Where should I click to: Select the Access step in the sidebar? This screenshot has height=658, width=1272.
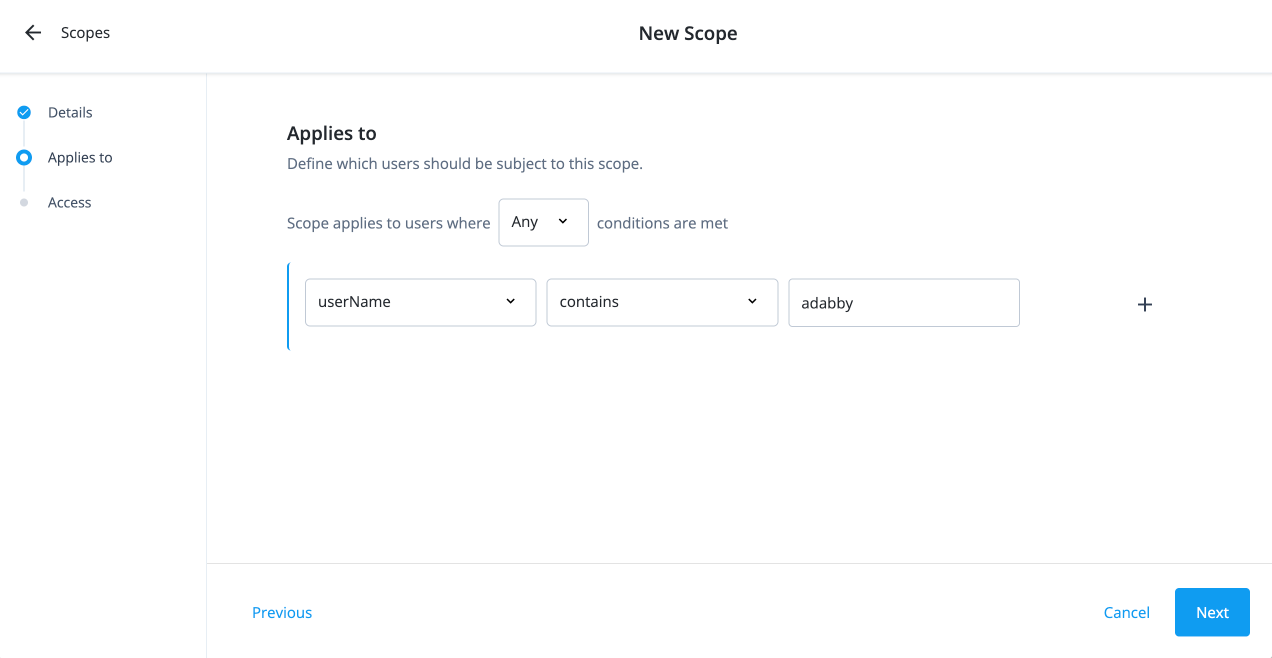click(x=69, y=202)
